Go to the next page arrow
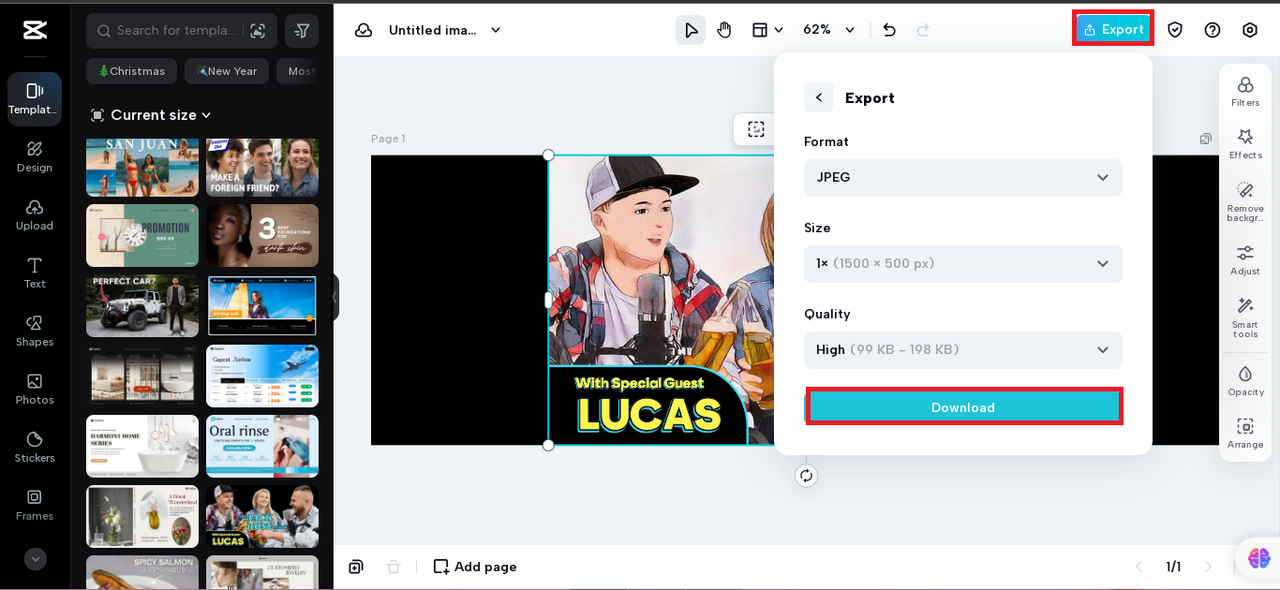 tap(1208, 567)
